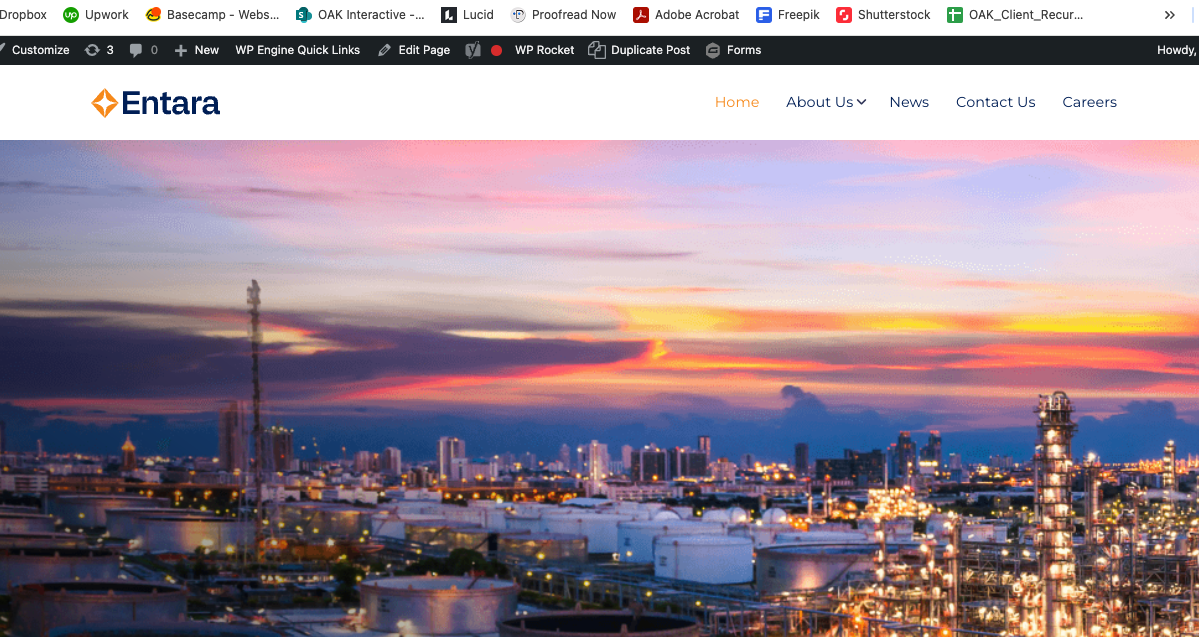Expand the hidden bookmarks chevron
Screen dimensions: 1199x637
(1168, 14)
